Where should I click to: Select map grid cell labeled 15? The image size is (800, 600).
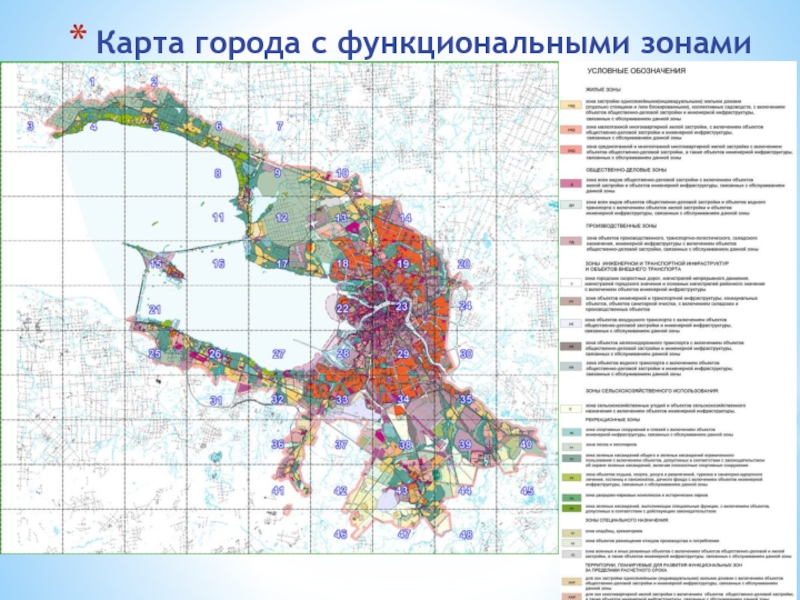pyautogui.click(x=155, y=264)
